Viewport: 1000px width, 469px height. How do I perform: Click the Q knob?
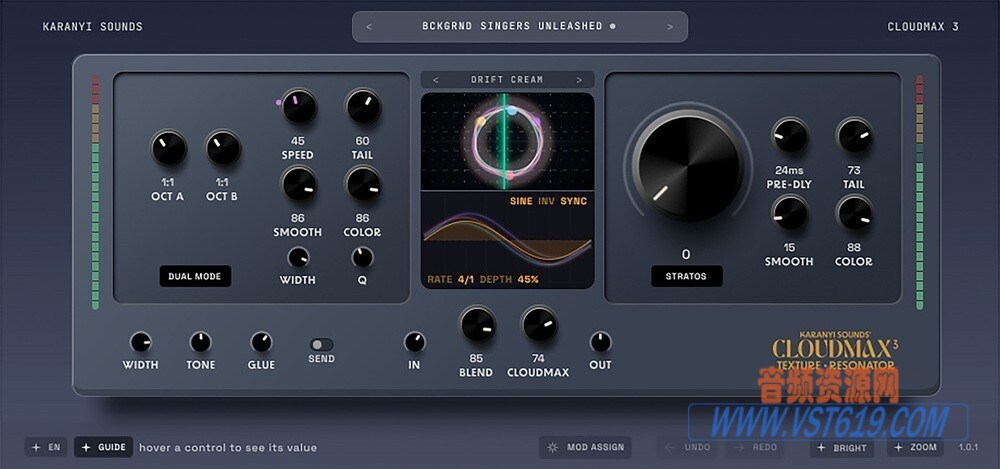[362, 257]
